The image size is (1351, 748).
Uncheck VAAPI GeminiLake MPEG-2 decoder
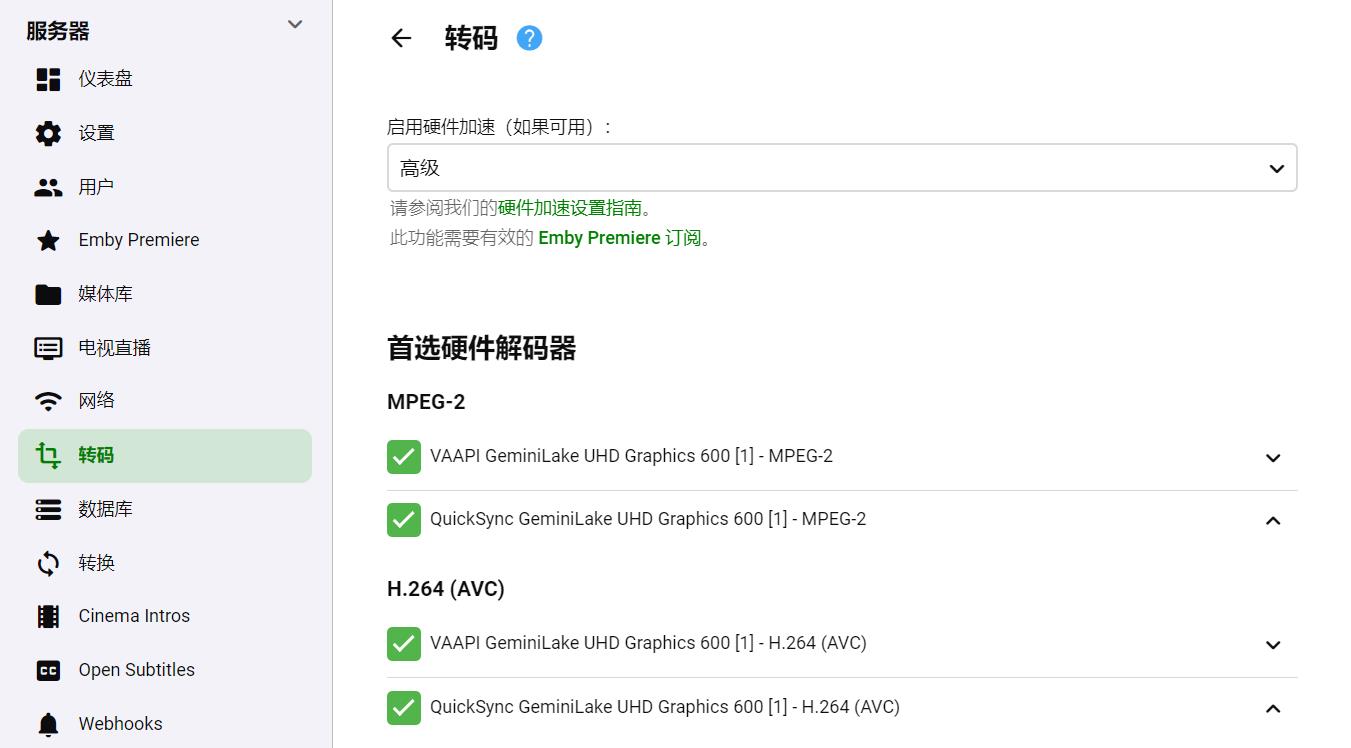tap(404, 457)
